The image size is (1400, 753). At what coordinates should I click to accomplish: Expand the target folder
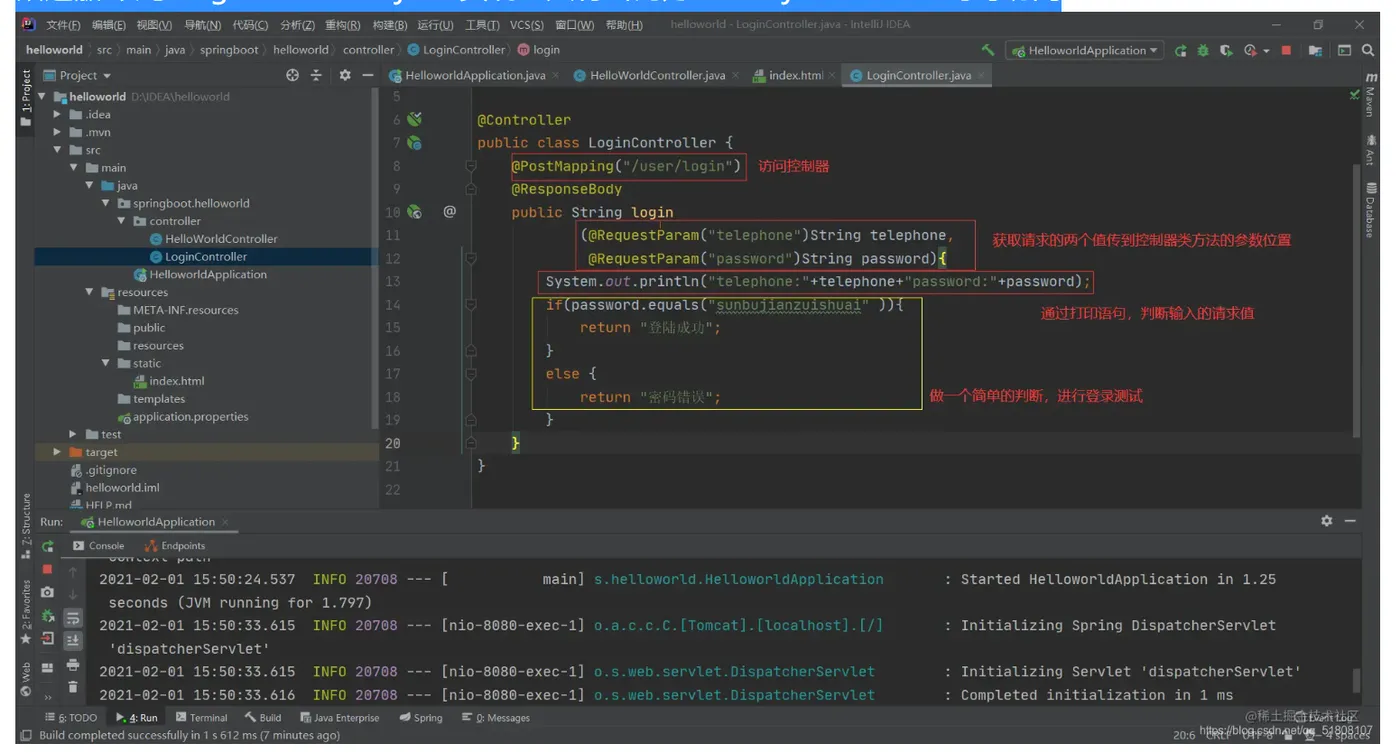[58, 452]
